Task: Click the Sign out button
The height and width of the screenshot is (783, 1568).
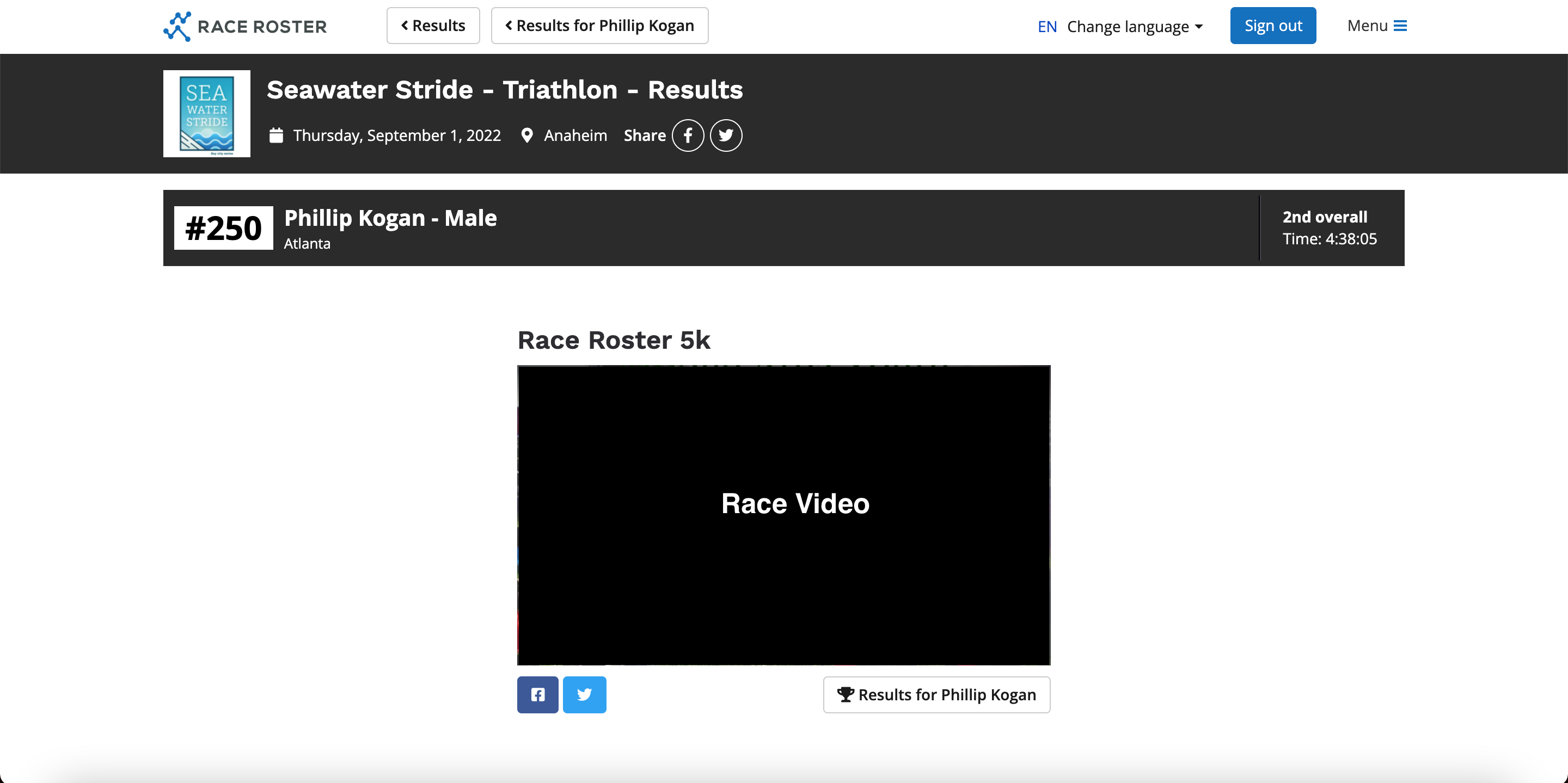Action: point(1273,26)
